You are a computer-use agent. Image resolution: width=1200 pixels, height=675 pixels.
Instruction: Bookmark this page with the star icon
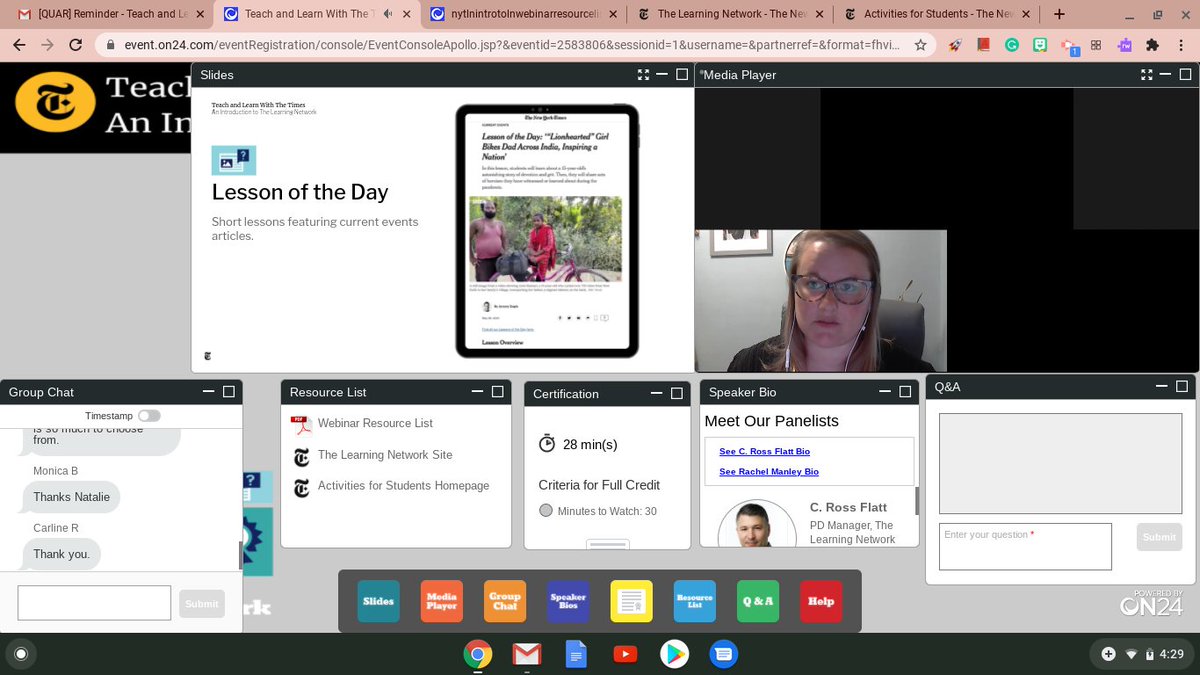[x=921, y=45]
